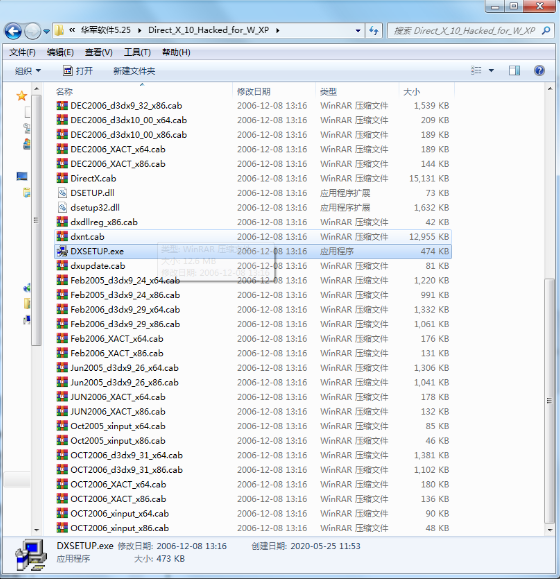
Task: Select DEC2006_d3dx10_00_x64.cab icon
Action: coord(62,120)
